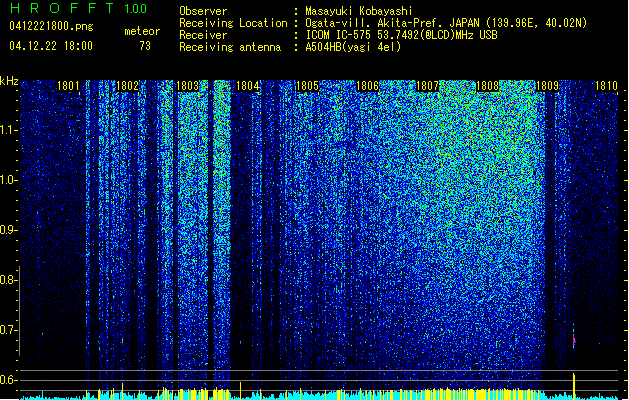Click the 1808 time marker label
Screen dimensions: 629x400
(487, 86)
